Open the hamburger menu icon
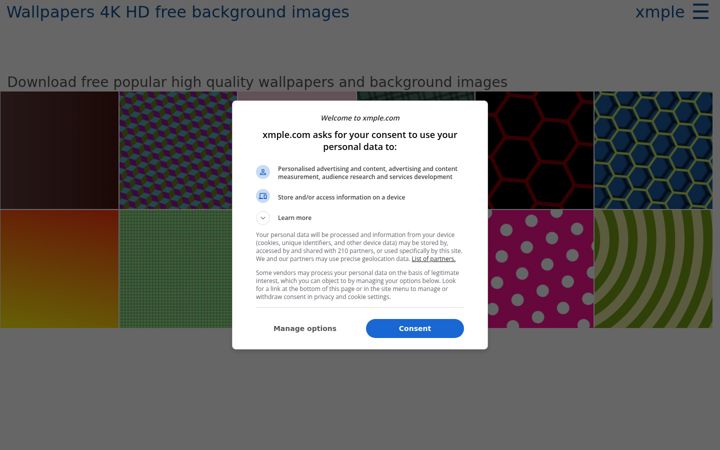This screenshot has height=450, width=720. pyautogui.click(x=701, y=11)
